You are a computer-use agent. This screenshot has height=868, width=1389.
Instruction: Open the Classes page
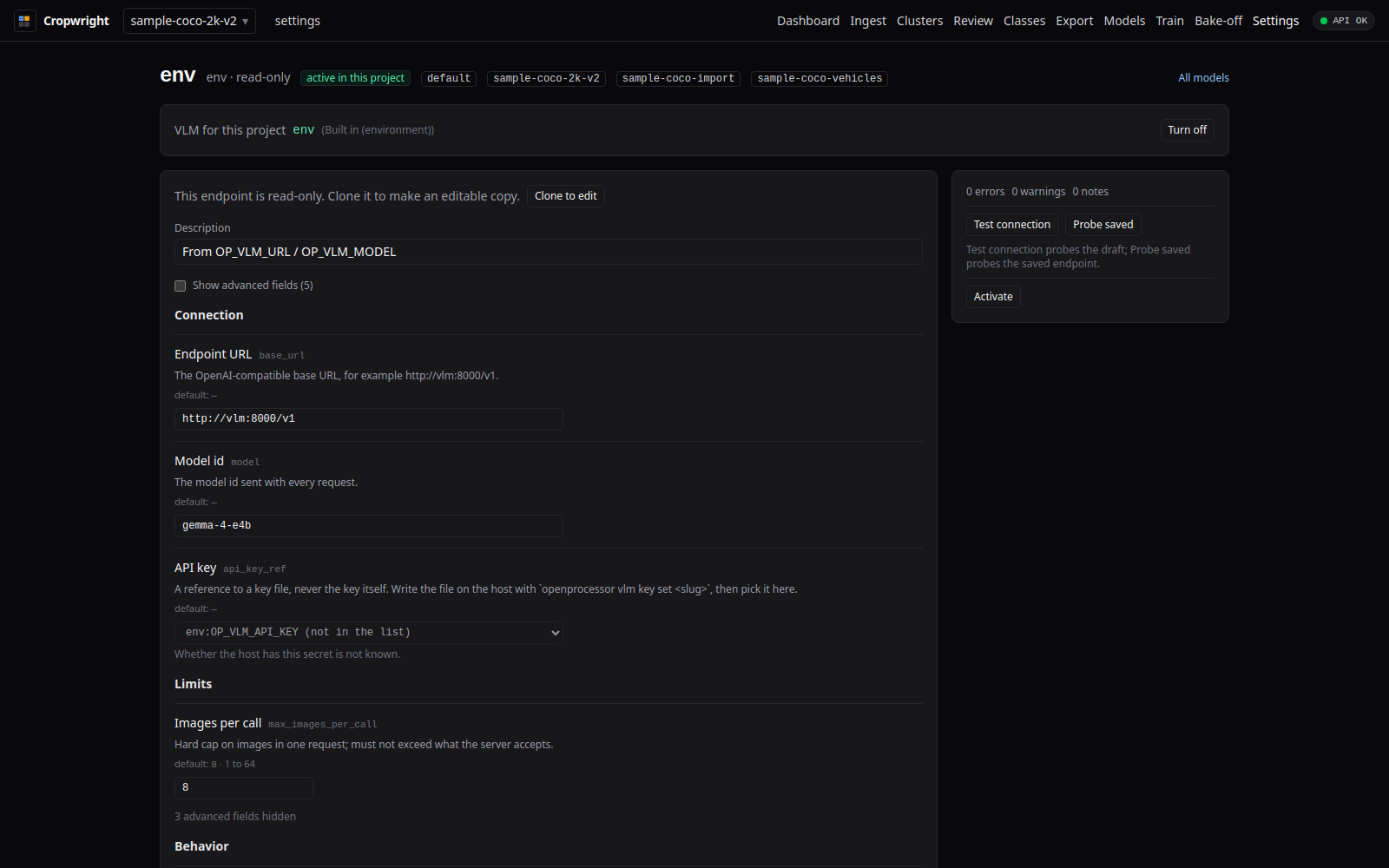click(1024, 21)
